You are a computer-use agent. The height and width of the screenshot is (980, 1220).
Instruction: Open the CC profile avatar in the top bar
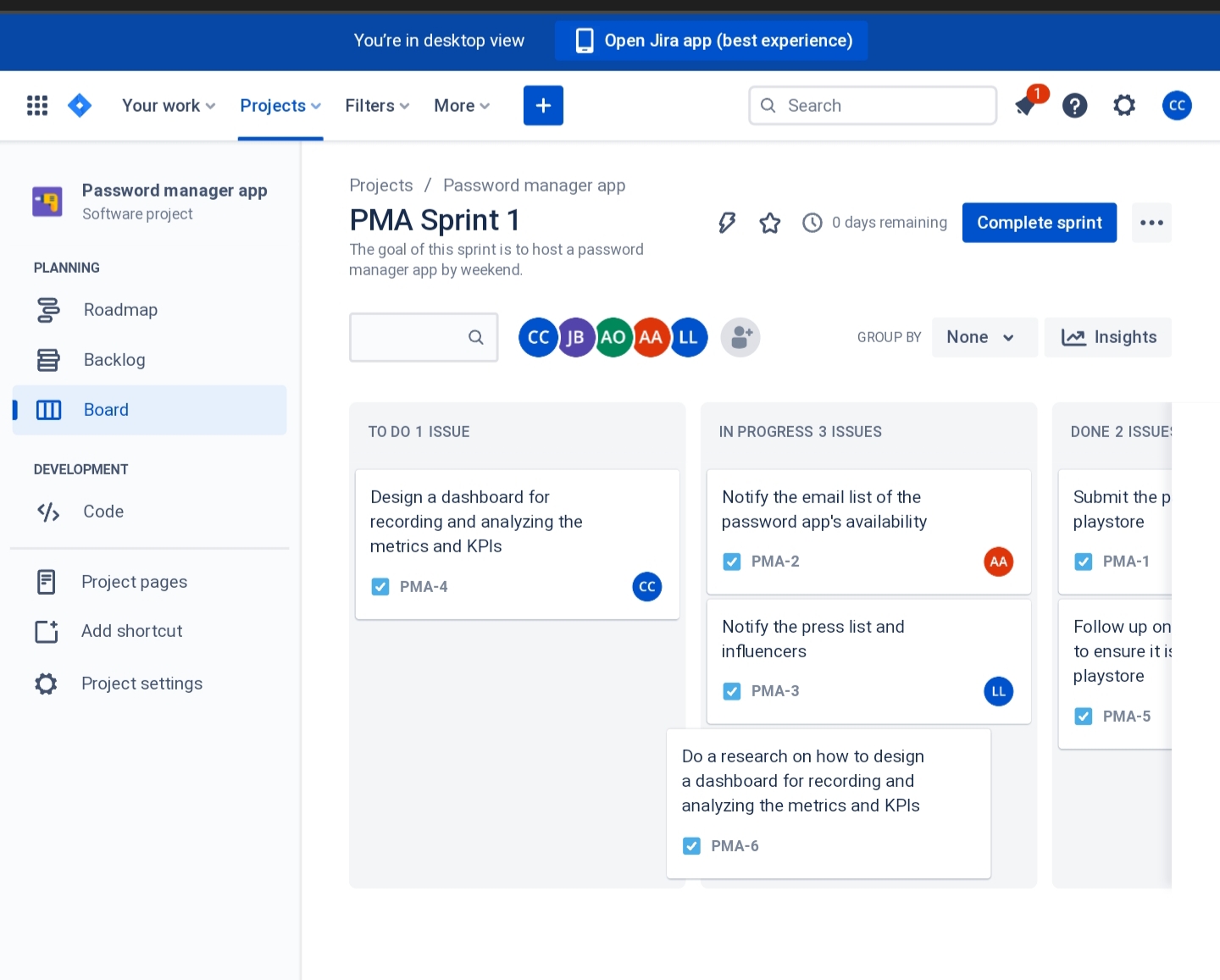[1177, 106]
